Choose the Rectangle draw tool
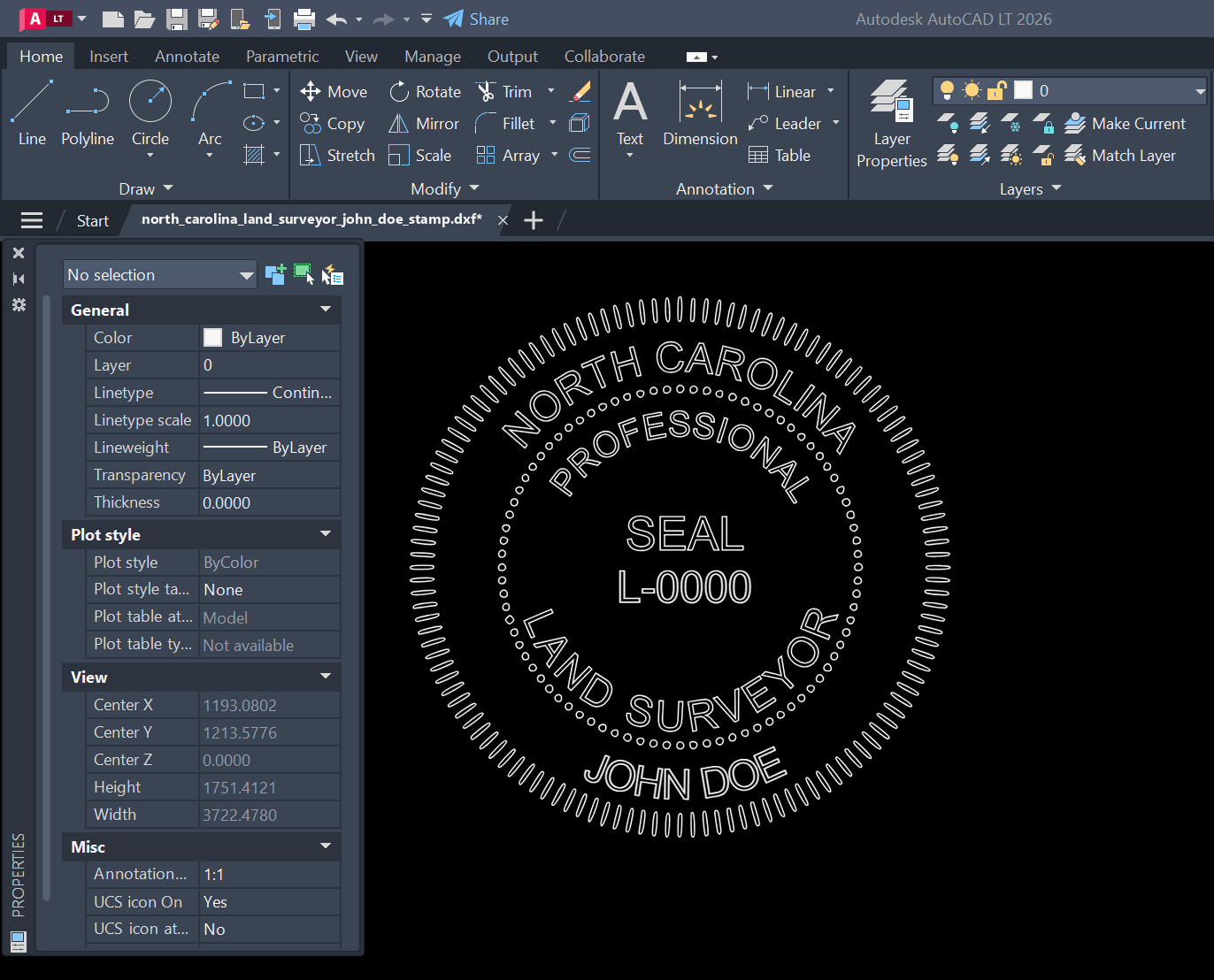The image size is (1214, 980). [254, 91]
